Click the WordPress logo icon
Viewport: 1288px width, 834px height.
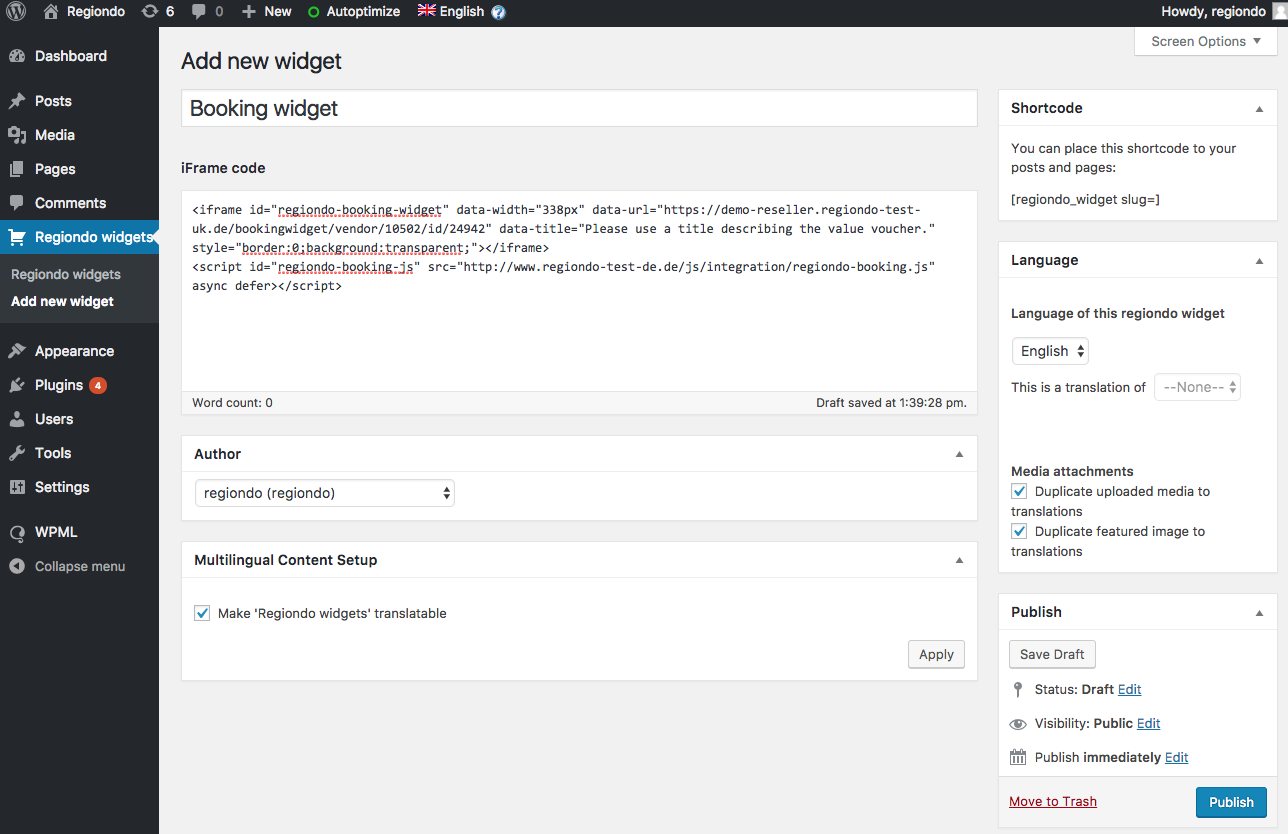tap(16, 12)
